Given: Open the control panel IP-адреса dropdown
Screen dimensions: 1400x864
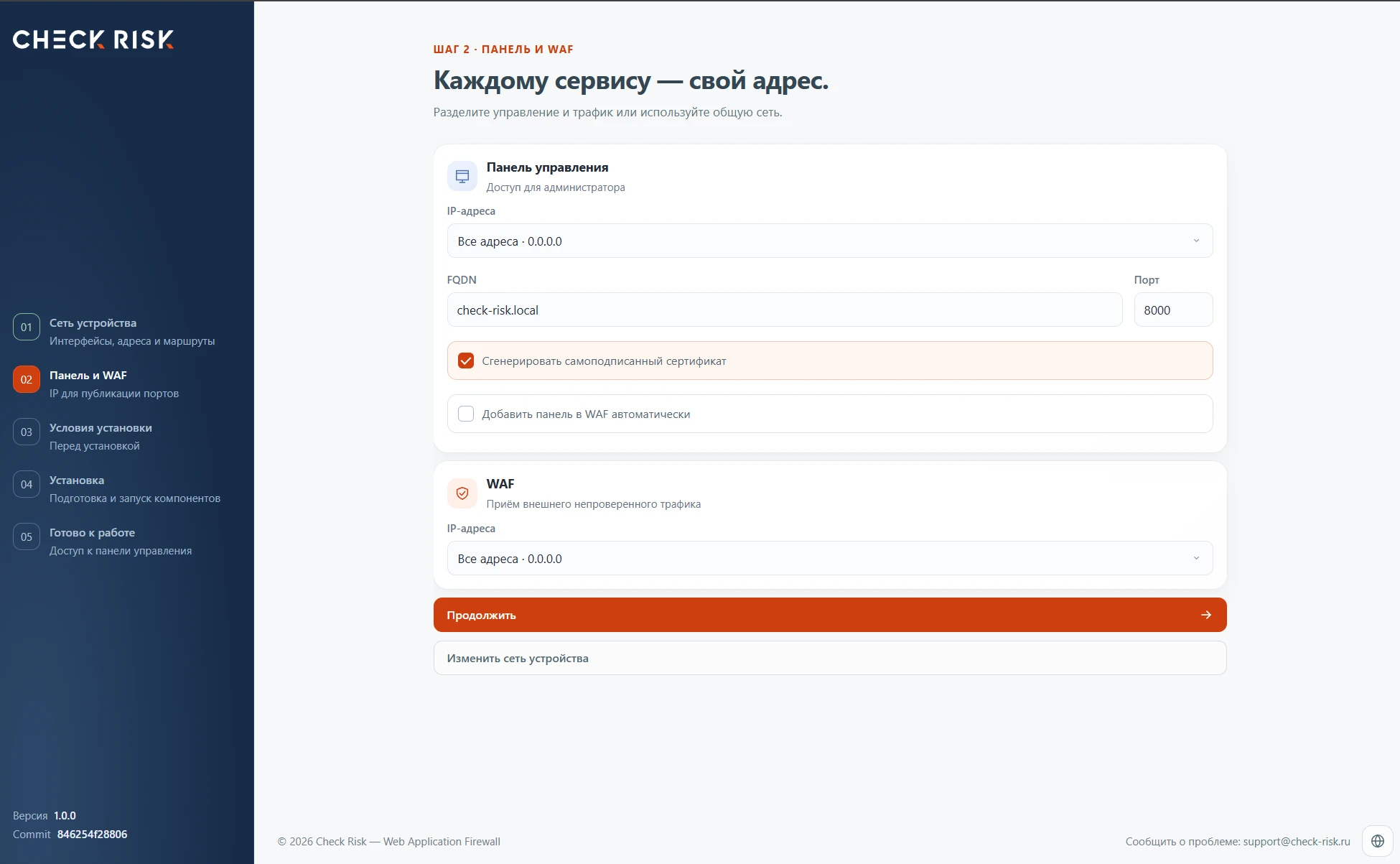Looking at the screenshot, I should pyautogui.click(x=830, y=241).
